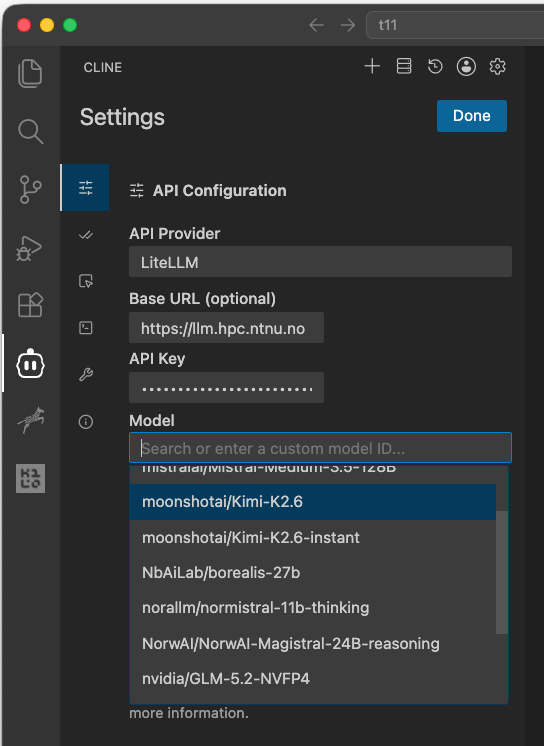Open the Search view in activity bar
544x746 pixels.
coord(30,131)
